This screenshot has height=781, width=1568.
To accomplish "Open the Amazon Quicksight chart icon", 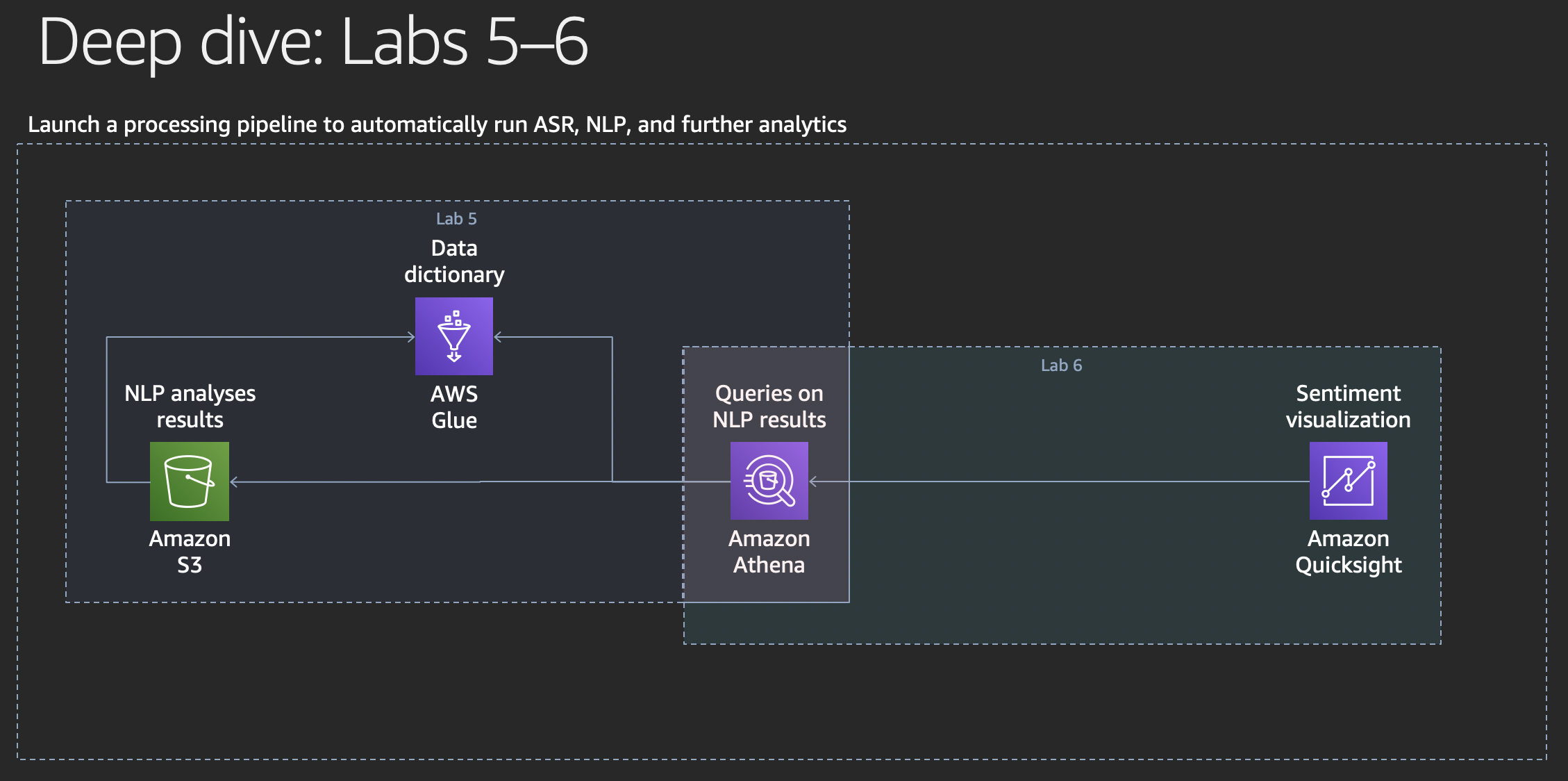I will click(1348, 481).
